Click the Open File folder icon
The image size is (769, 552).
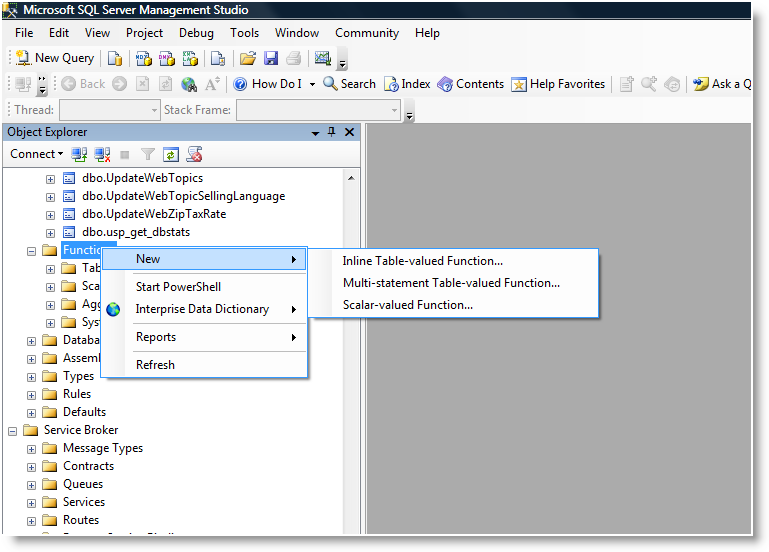pyautogui.click(x=247, y=58)
